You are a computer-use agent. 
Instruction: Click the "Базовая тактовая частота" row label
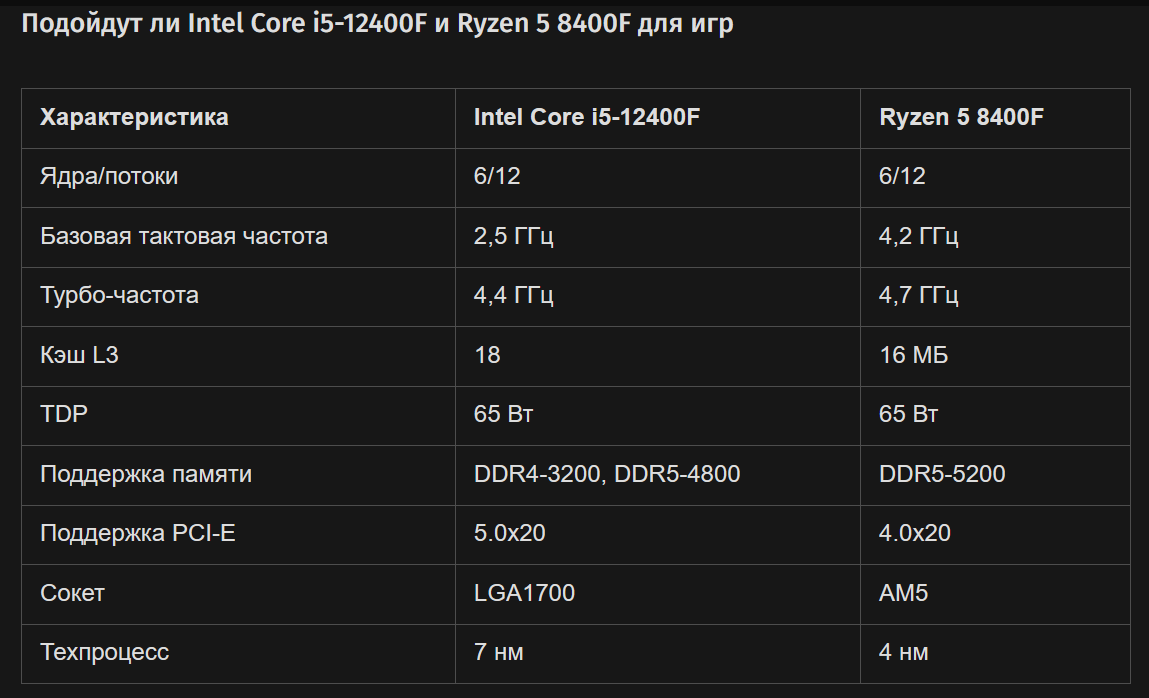184,237
